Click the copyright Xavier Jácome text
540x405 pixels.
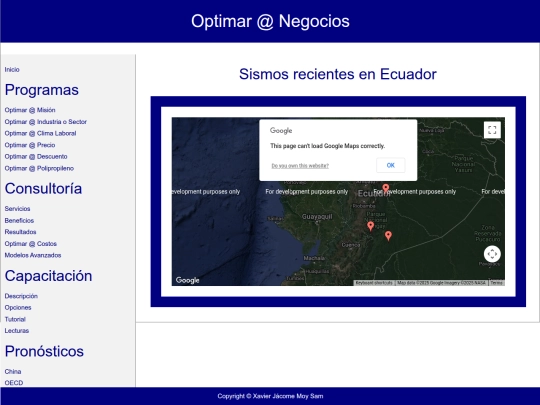270,396
